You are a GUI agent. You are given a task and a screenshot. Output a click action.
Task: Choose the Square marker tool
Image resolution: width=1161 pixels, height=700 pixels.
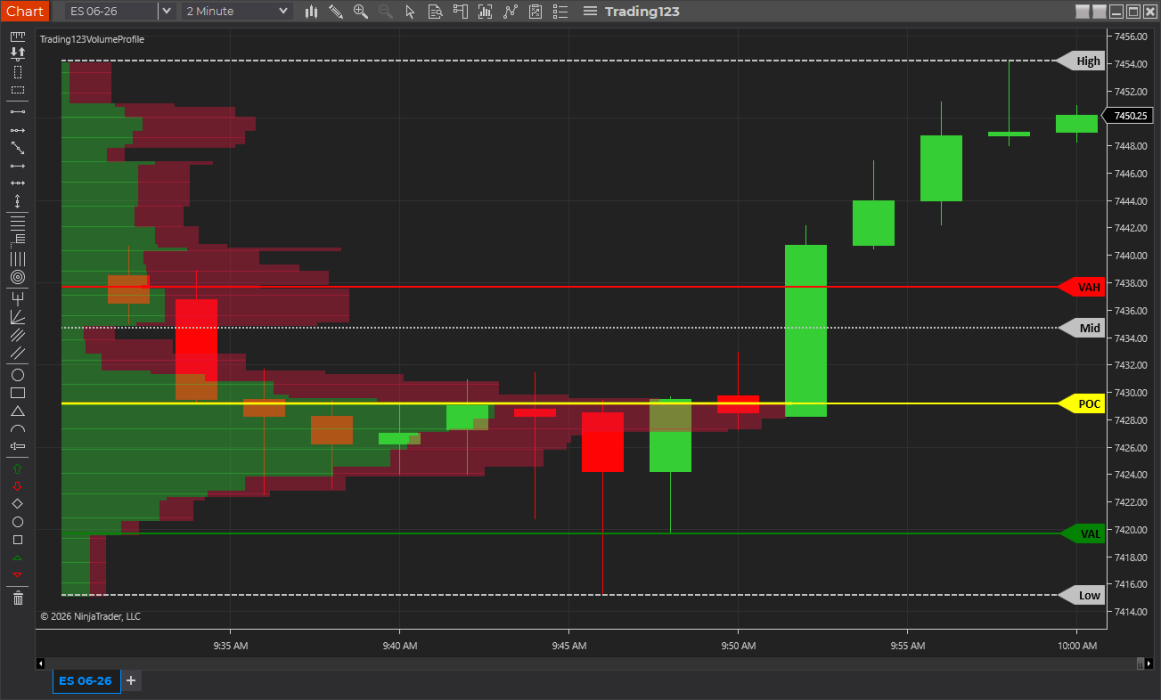(18, 540)
